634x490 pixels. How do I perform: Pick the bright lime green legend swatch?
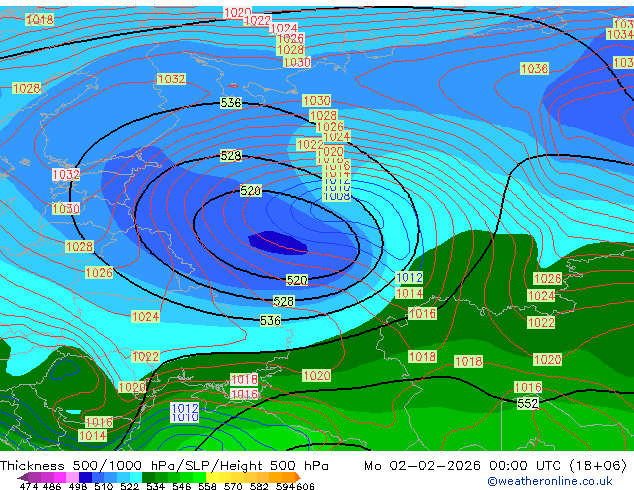pos(200,477)
